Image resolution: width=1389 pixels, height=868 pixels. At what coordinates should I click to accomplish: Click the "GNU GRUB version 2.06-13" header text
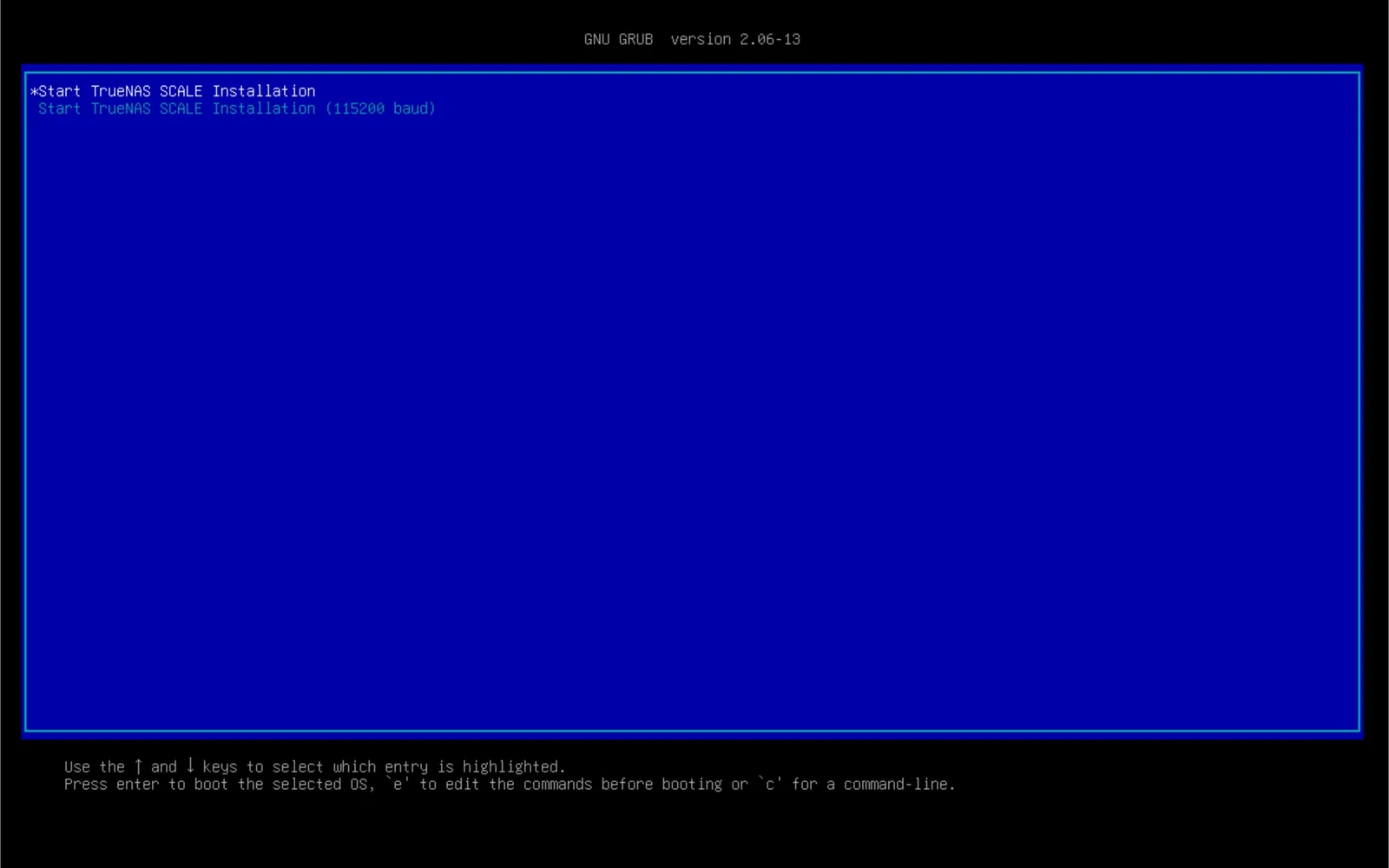pos(692,39)
